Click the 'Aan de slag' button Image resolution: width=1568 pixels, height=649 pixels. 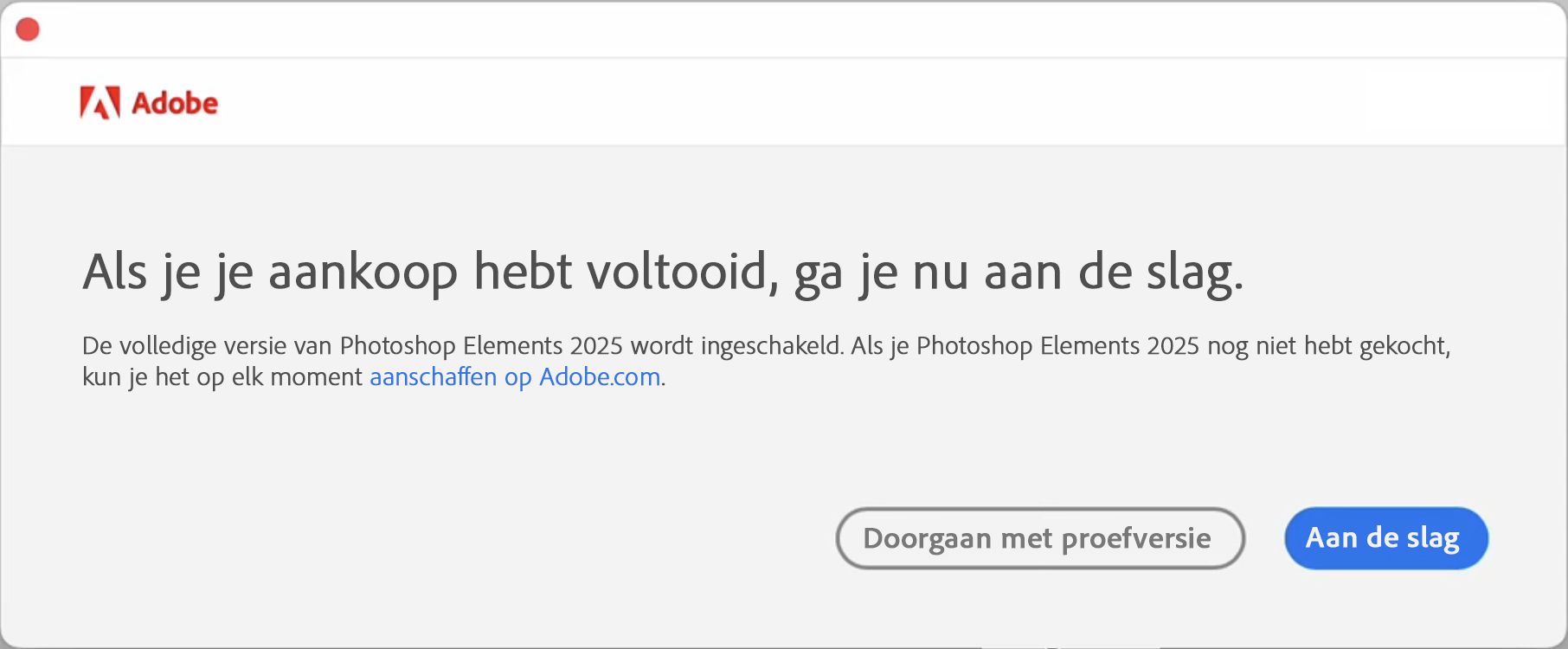click(1386, 538)
